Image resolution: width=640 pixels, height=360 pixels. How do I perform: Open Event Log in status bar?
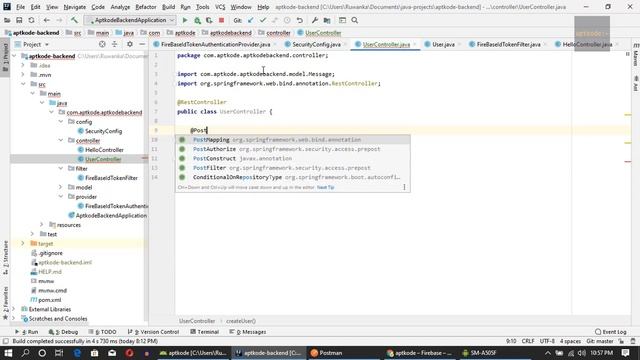611,332
